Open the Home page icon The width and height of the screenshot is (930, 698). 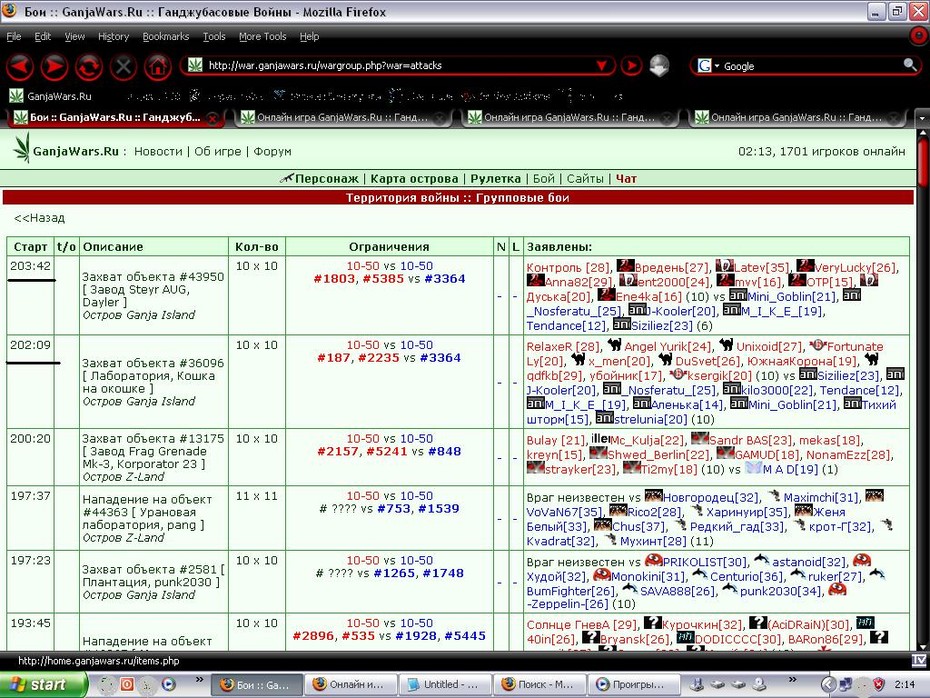click(x=157, y=66)
